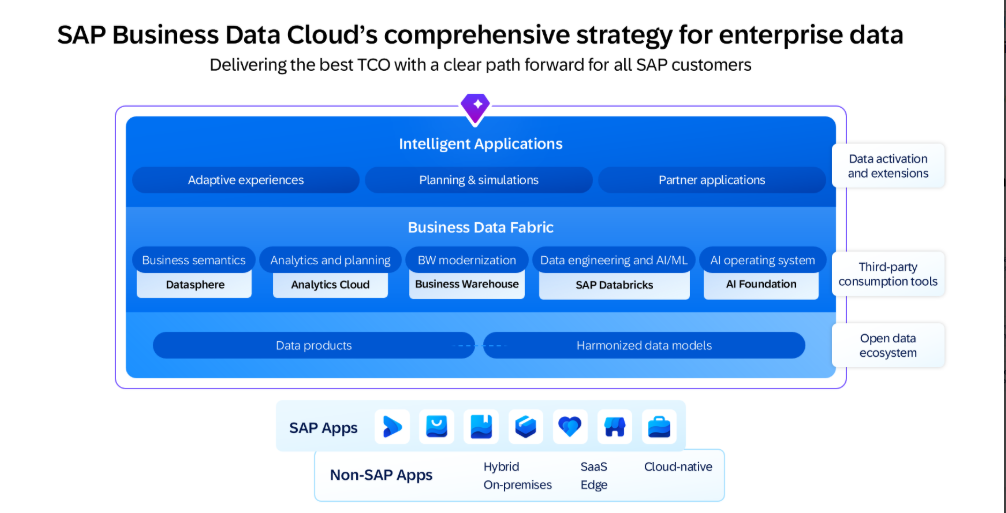Click the purple gem sparkle icon
Viewport: 1006px width, 513px height.
click(x=475, y=109)
